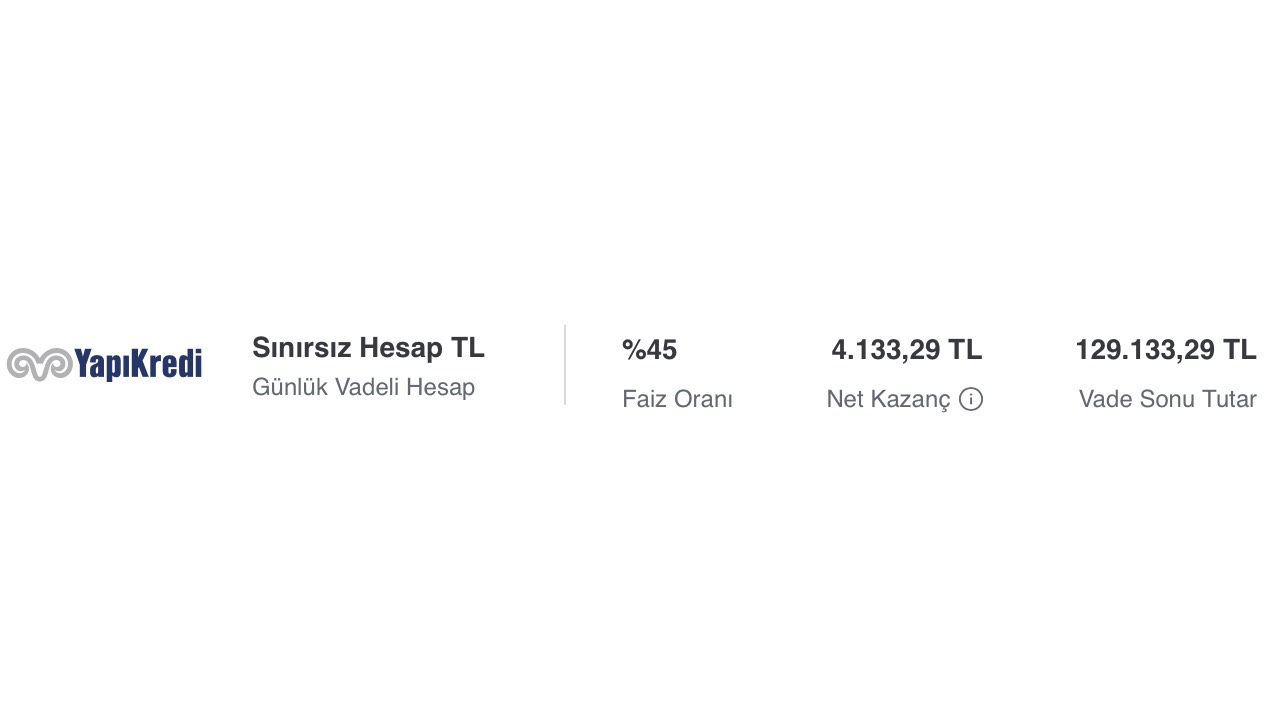Select the Net Kazanç label text
The height and width of the screenshot is (720, 1280).
(x=888, y=400)
